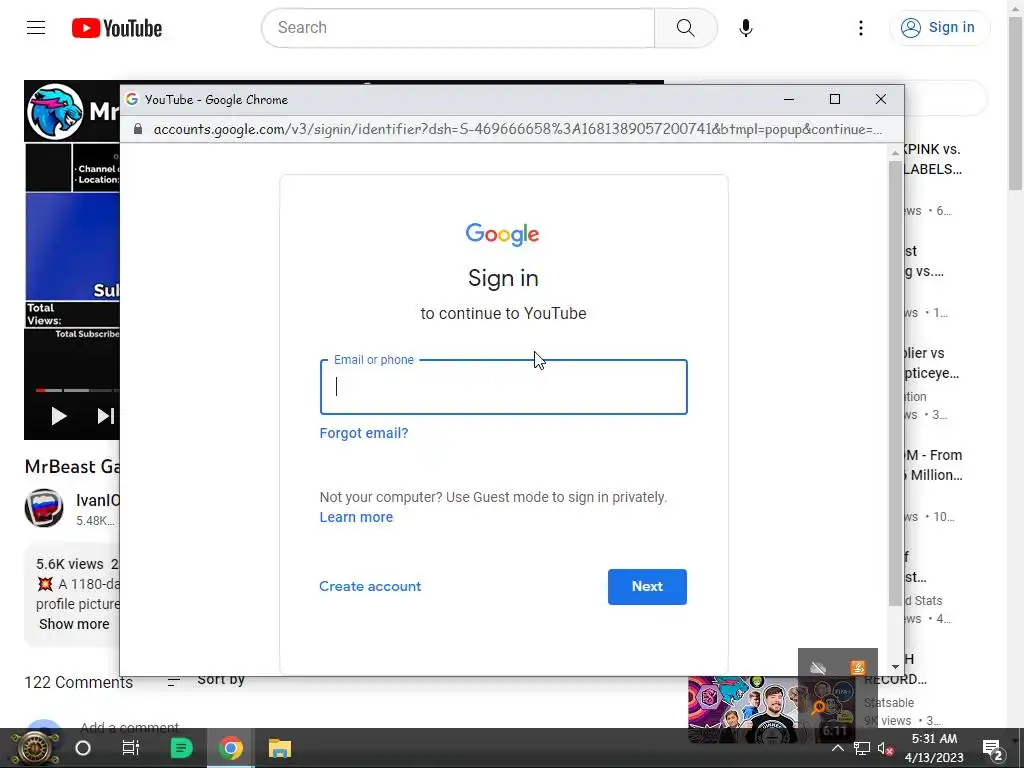1024x768 pixels.
Task: Click Google favicon in popup title bar
Action: (132, 99)
